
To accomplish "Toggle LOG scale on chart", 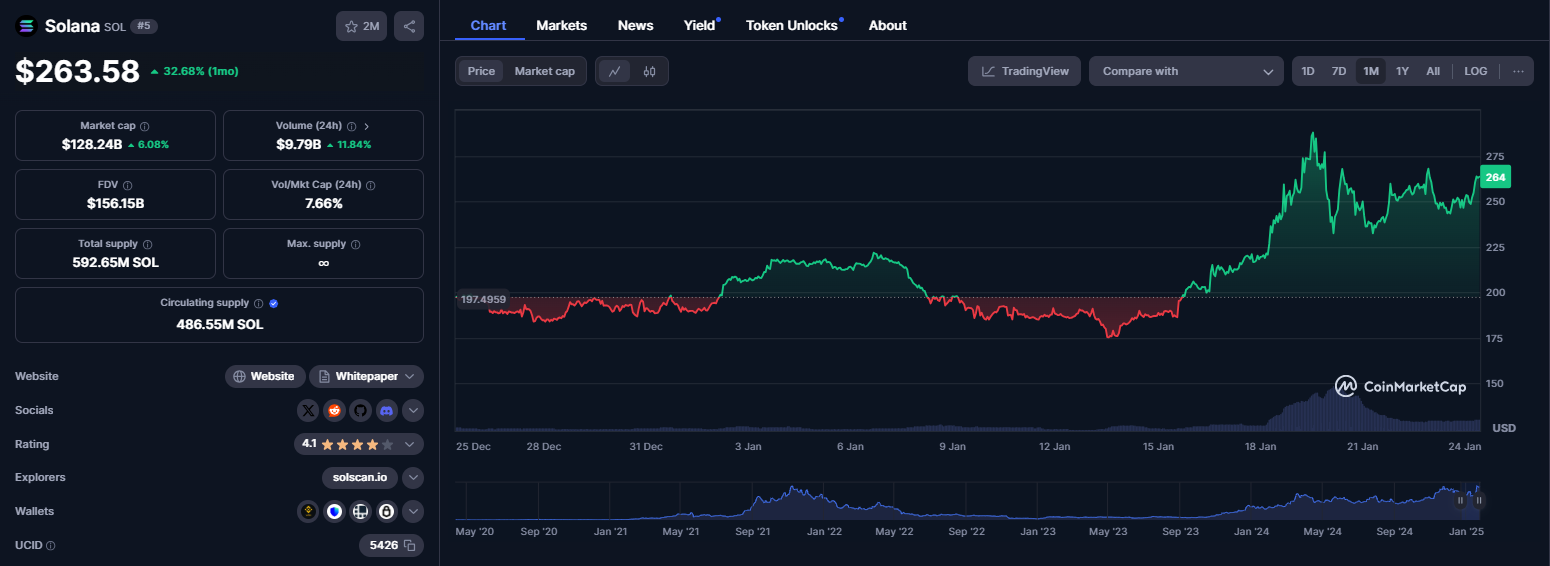I will click(1475, 71).
